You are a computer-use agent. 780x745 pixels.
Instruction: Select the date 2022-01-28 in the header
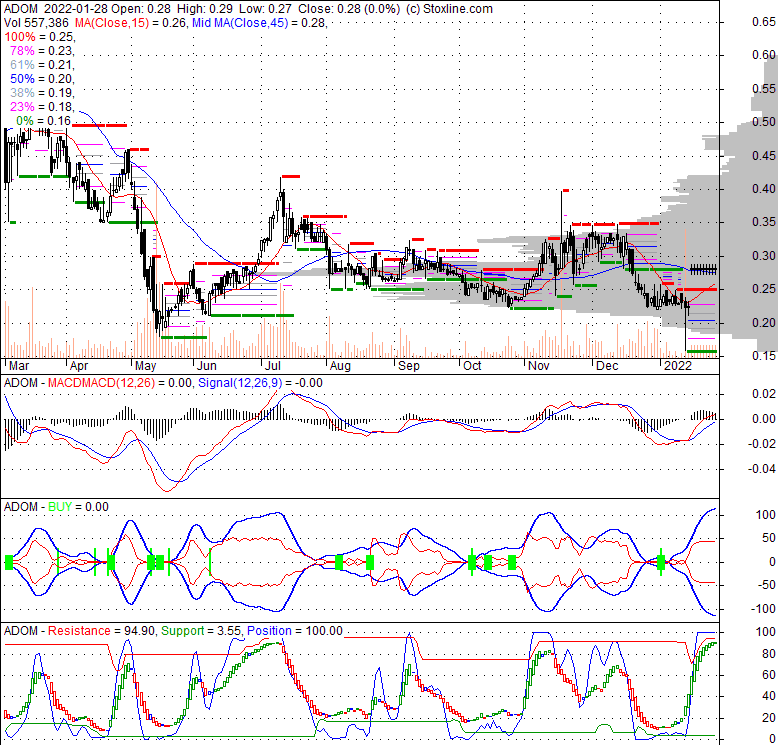[x=75, y=9]
